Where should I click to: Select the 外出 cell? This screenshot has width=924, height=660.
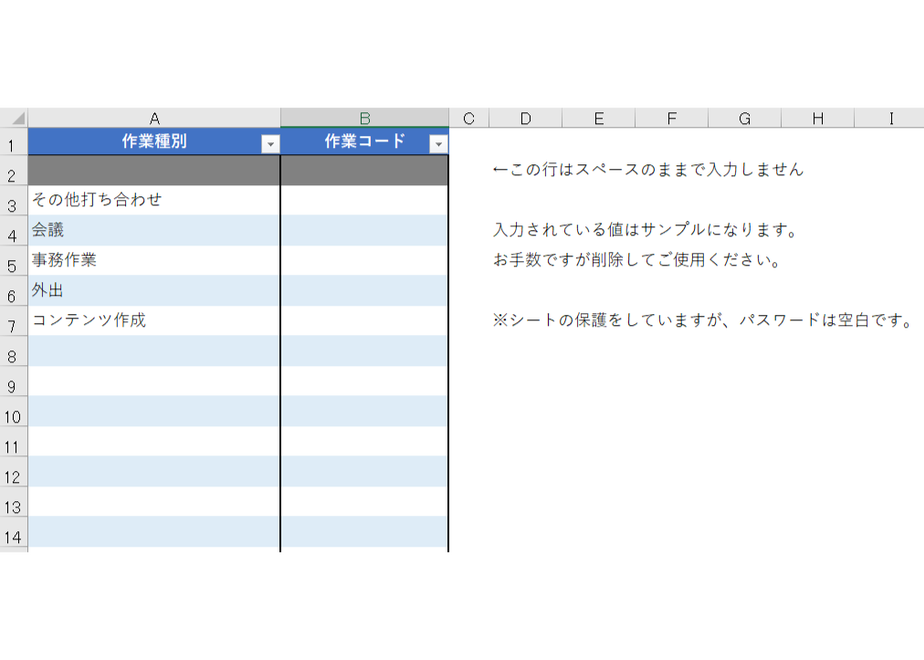[154, 291]
